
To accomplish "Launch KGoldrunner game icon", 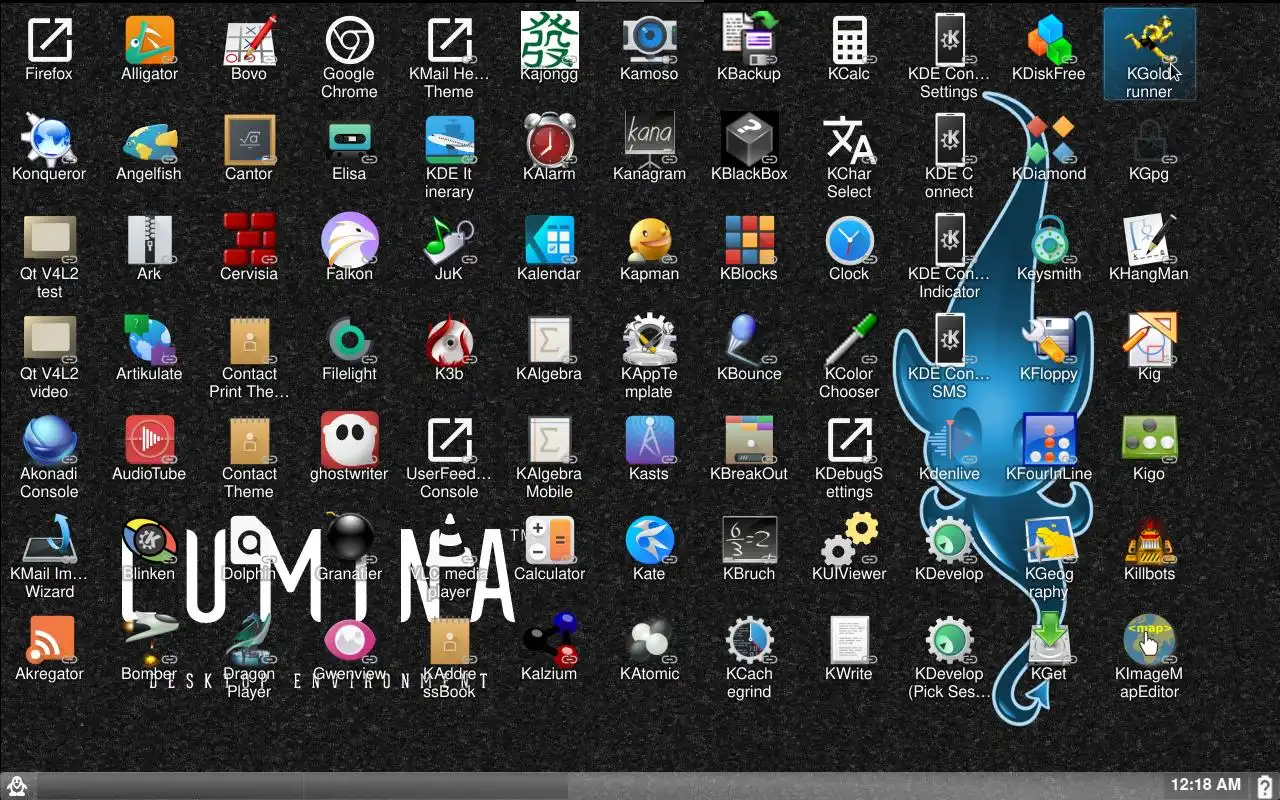I will (1149, 40).
